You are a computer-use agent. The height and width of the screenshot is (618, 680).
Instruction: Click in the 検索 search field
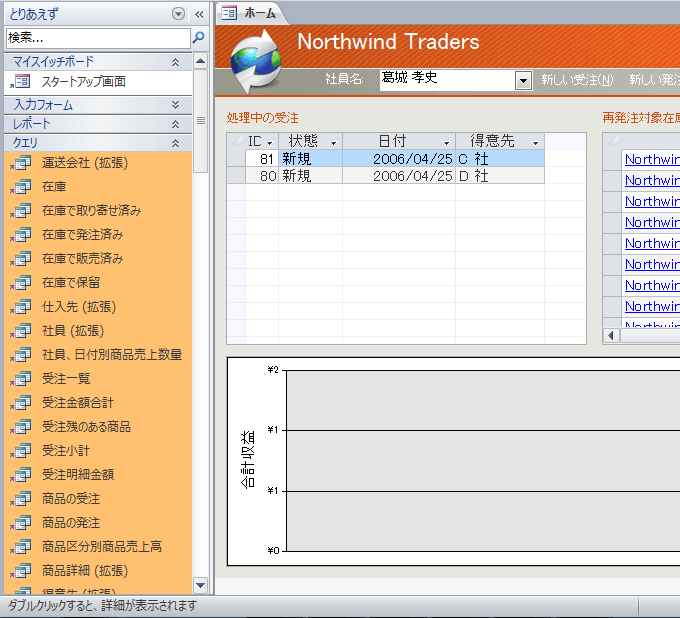(x=98, y=38)
